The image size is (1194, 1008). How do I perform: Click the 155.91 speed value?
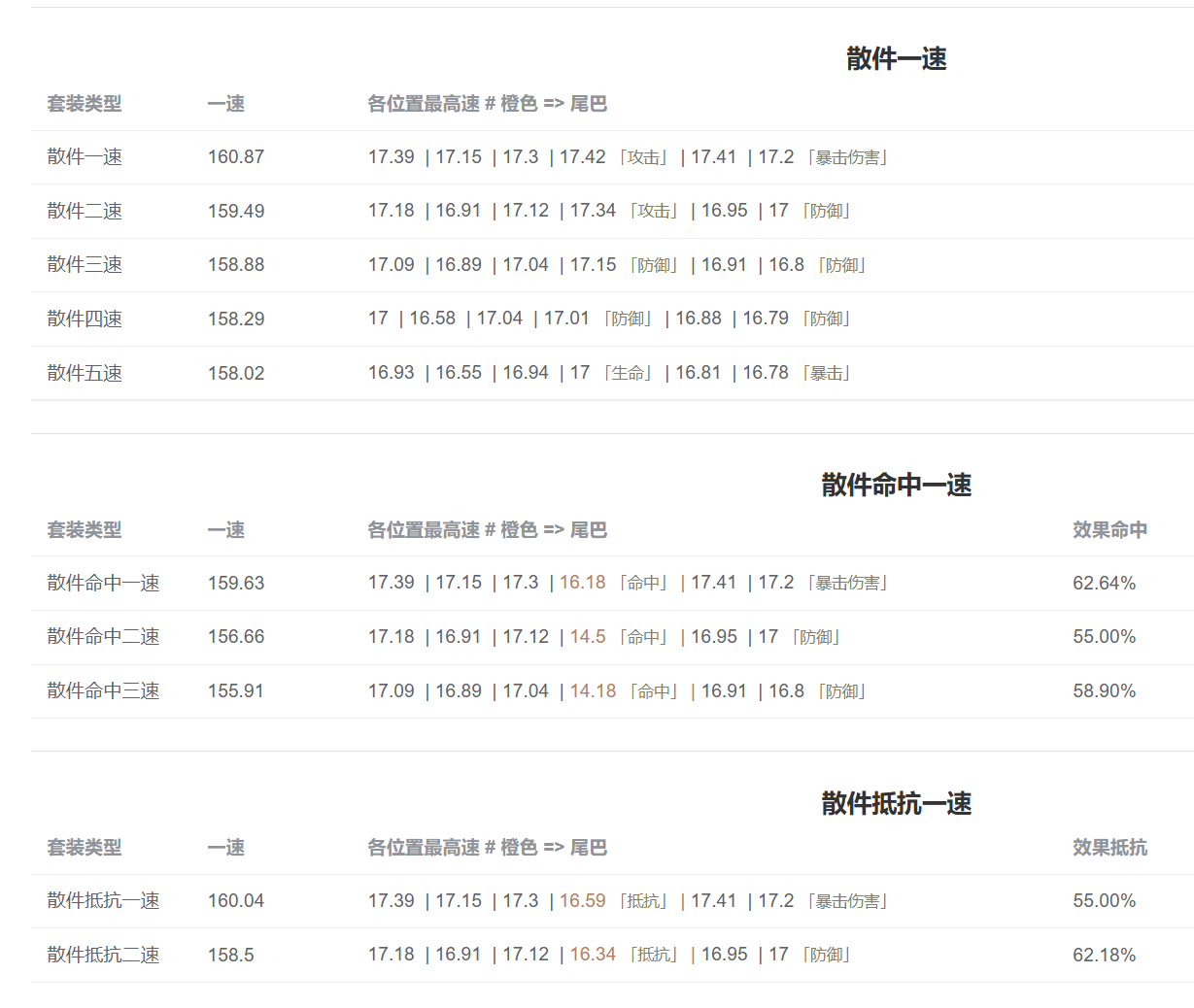click(x=236, y=690)
